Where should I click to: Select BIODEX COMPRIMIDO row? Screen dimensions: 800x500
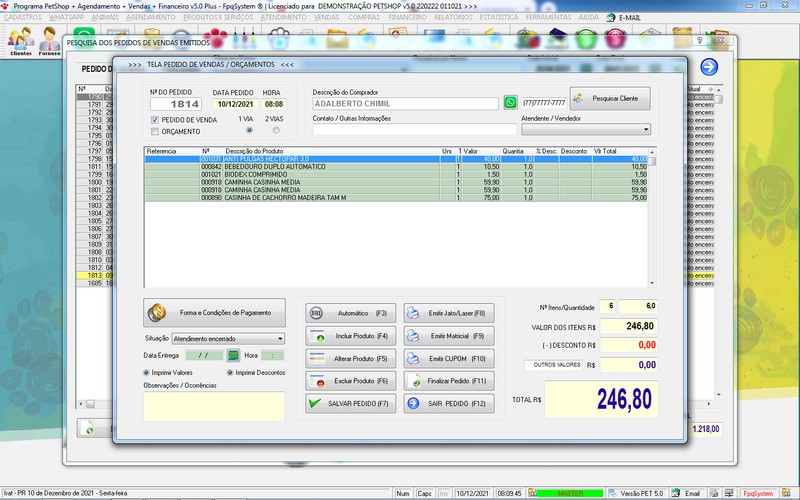tap(396, 174)
